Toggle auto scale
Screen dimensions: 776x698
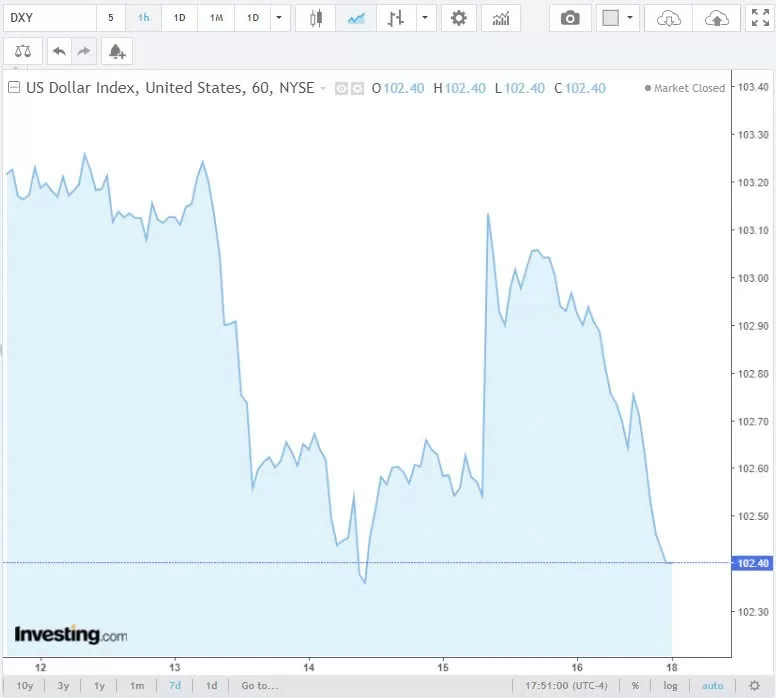712,686
